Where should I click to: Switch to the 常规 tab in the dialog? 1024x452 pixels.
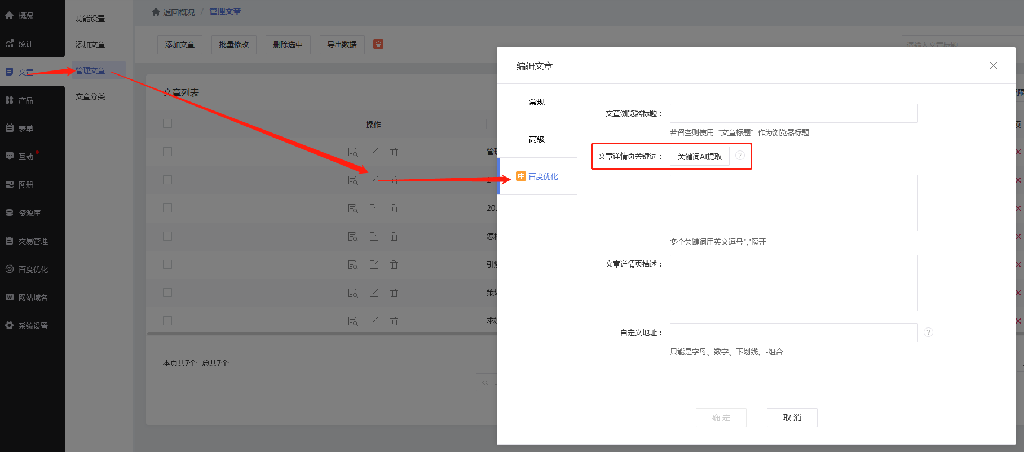537,102
